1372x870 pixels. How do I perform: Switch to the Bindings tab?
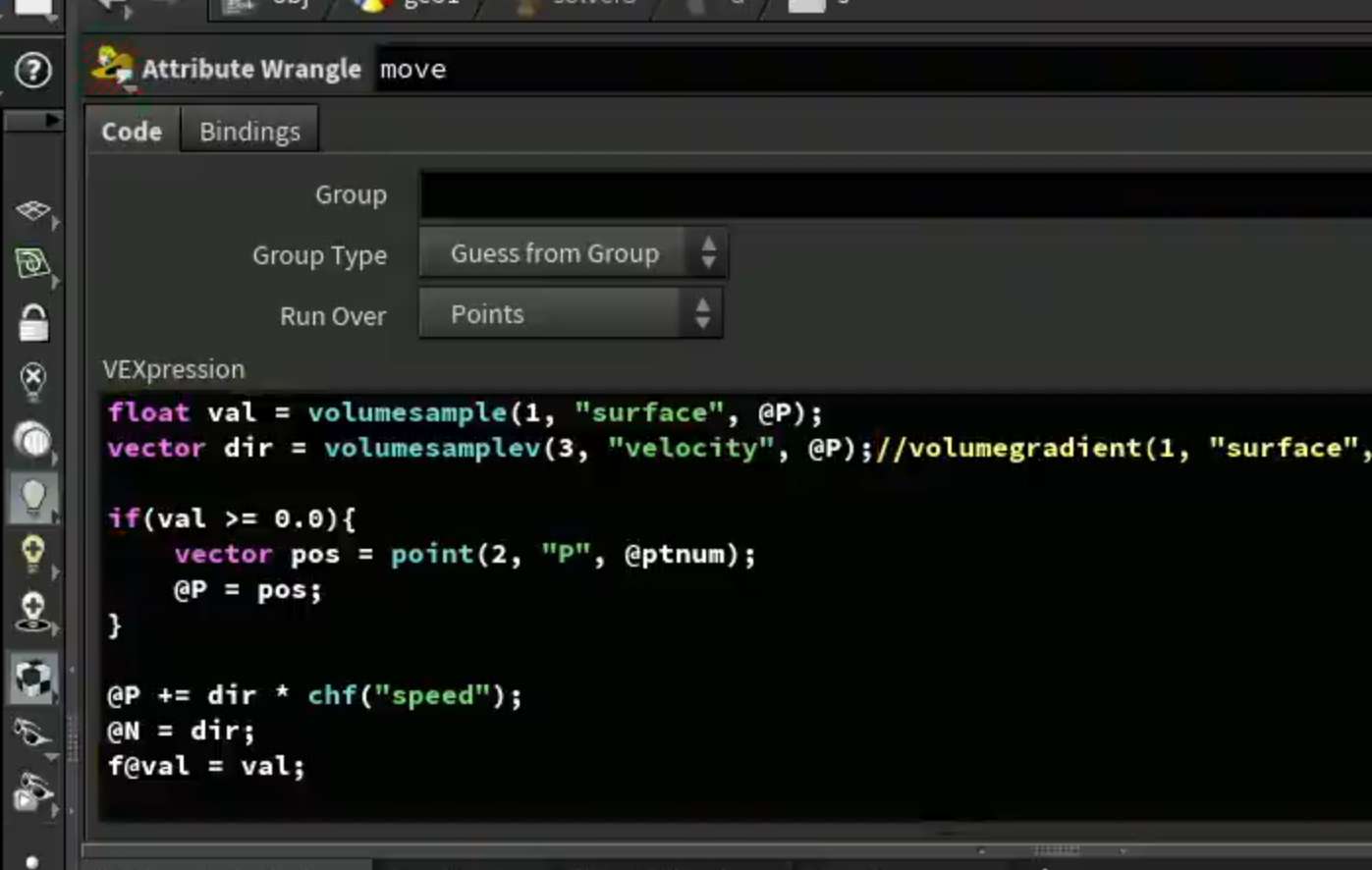(x=249, y=132)
